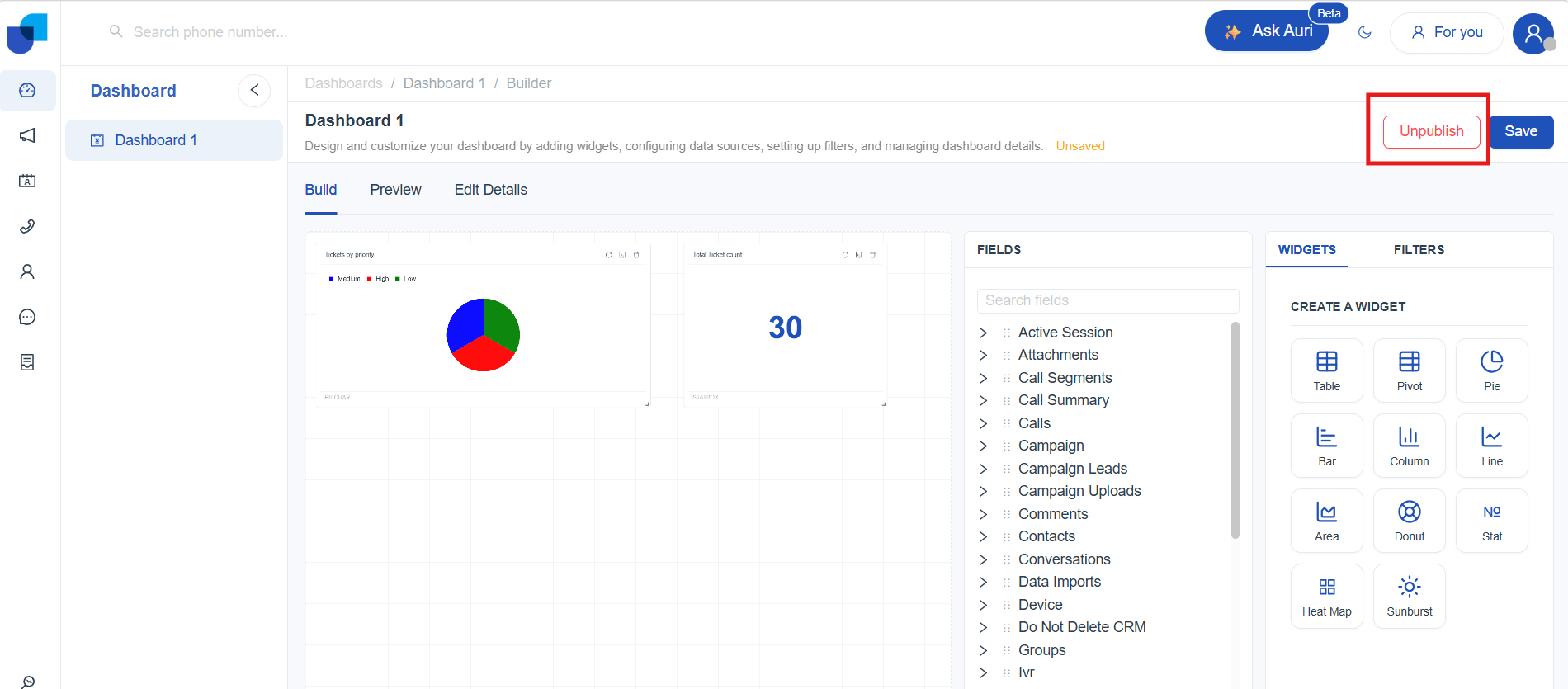This screenshot has height=689, width=1568.
Task: Open the phone calls sidebar icon
Action: [27, 226]
